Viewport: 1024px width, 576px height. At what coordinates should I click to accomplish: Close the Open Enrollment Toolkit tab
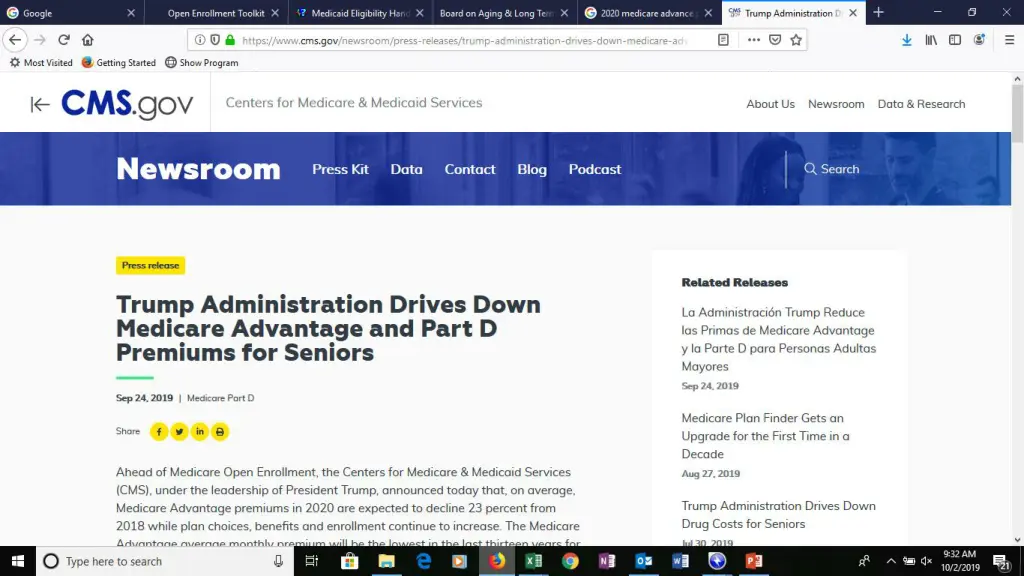click(x=275, y=12)
